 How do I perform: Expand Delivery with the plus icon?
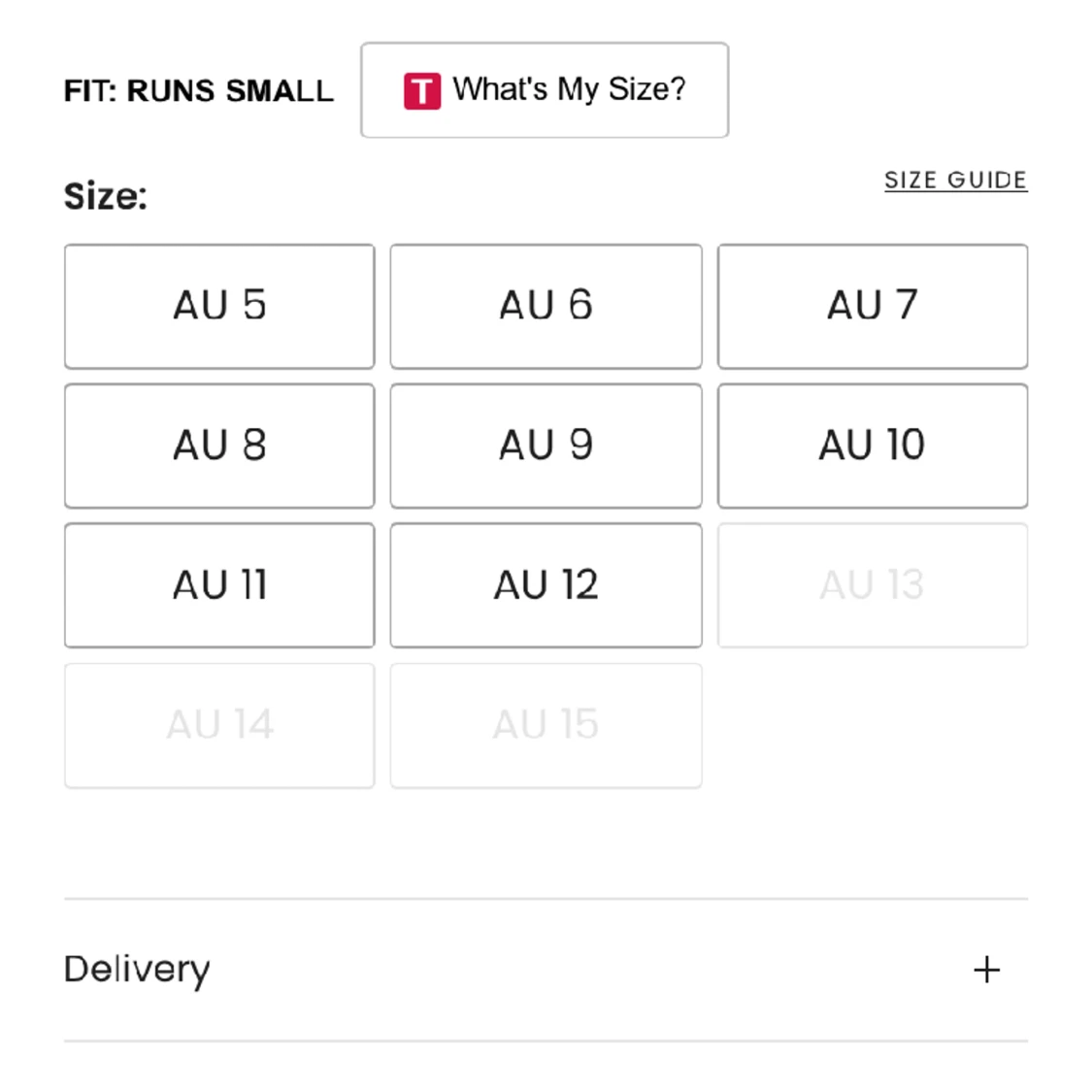987,970
